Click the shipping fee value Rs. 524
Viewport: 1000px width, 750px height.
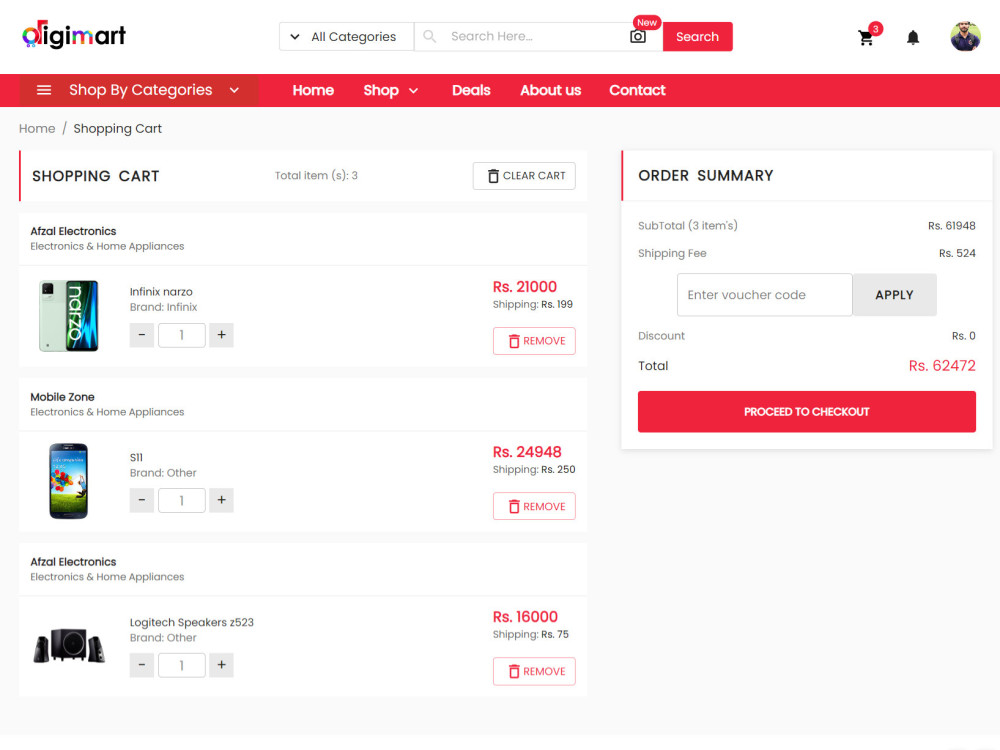[x=957, y=253]
